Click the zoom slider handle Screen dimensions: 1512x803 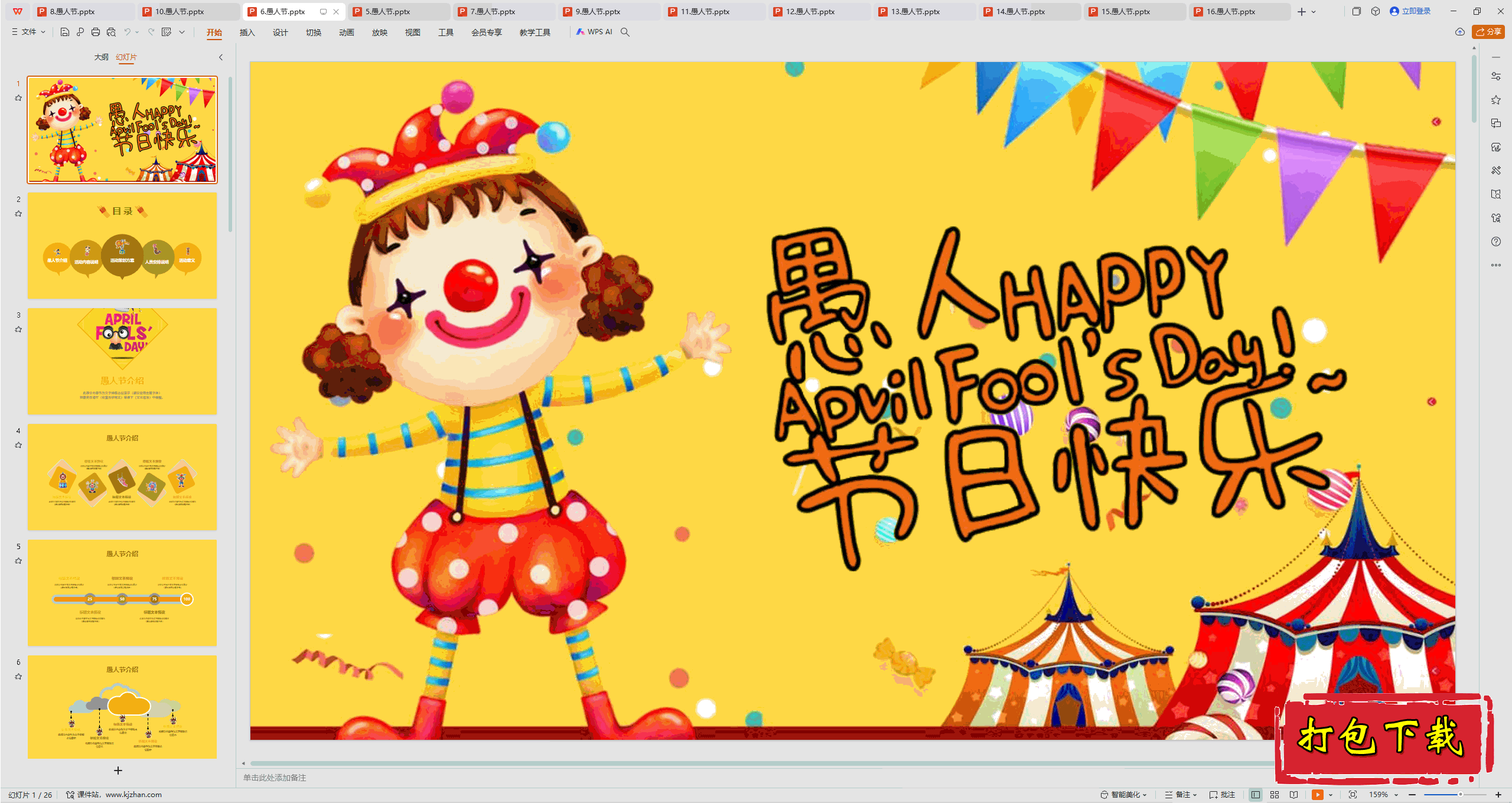1460,795
